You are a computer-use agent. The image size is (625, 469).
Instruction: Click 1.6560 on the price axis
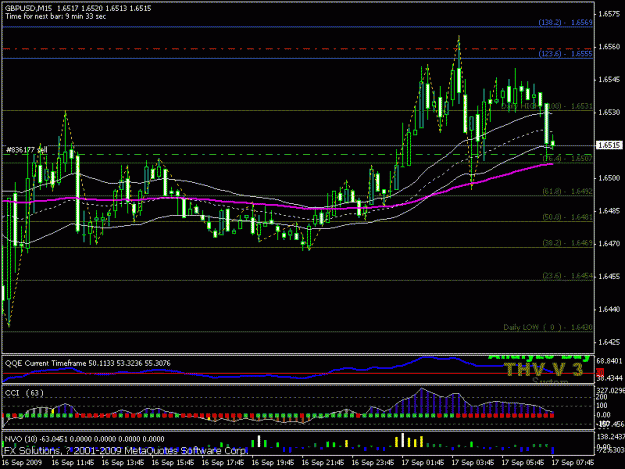[x=609, y=47]
